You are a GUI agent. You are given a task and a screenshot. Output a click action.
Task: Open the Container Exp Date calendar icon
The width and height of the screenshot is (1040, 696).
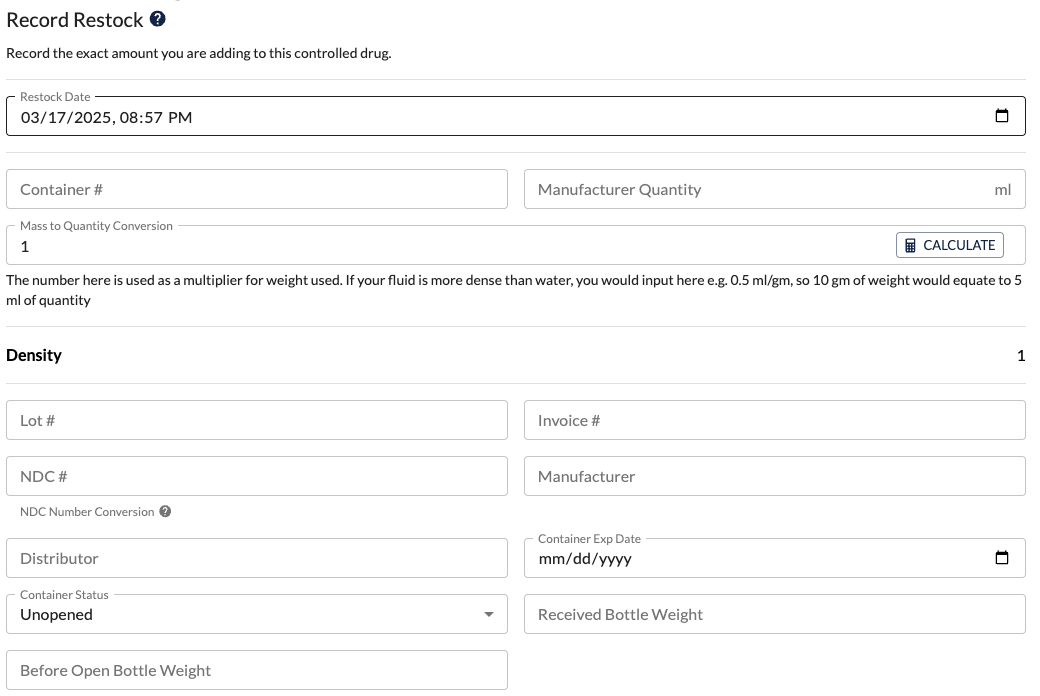1002,557
